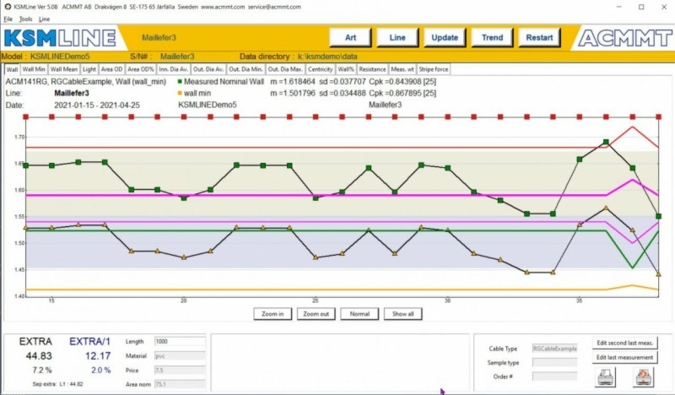
Task: Click the Order # input field
Action: pyautogui.click(x=554, y=376)
